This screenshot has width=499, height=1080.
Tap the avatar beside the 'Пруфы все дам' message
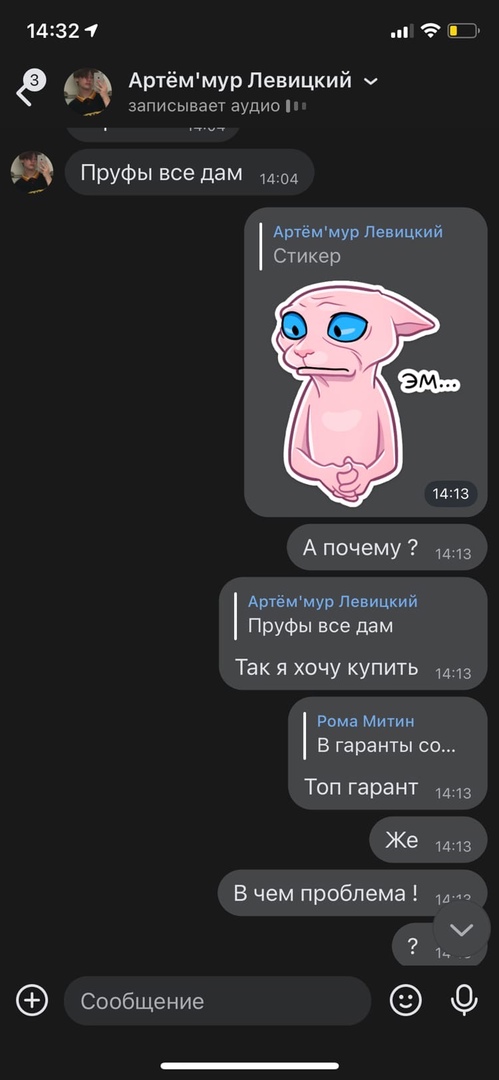click(x=32, y=172)
